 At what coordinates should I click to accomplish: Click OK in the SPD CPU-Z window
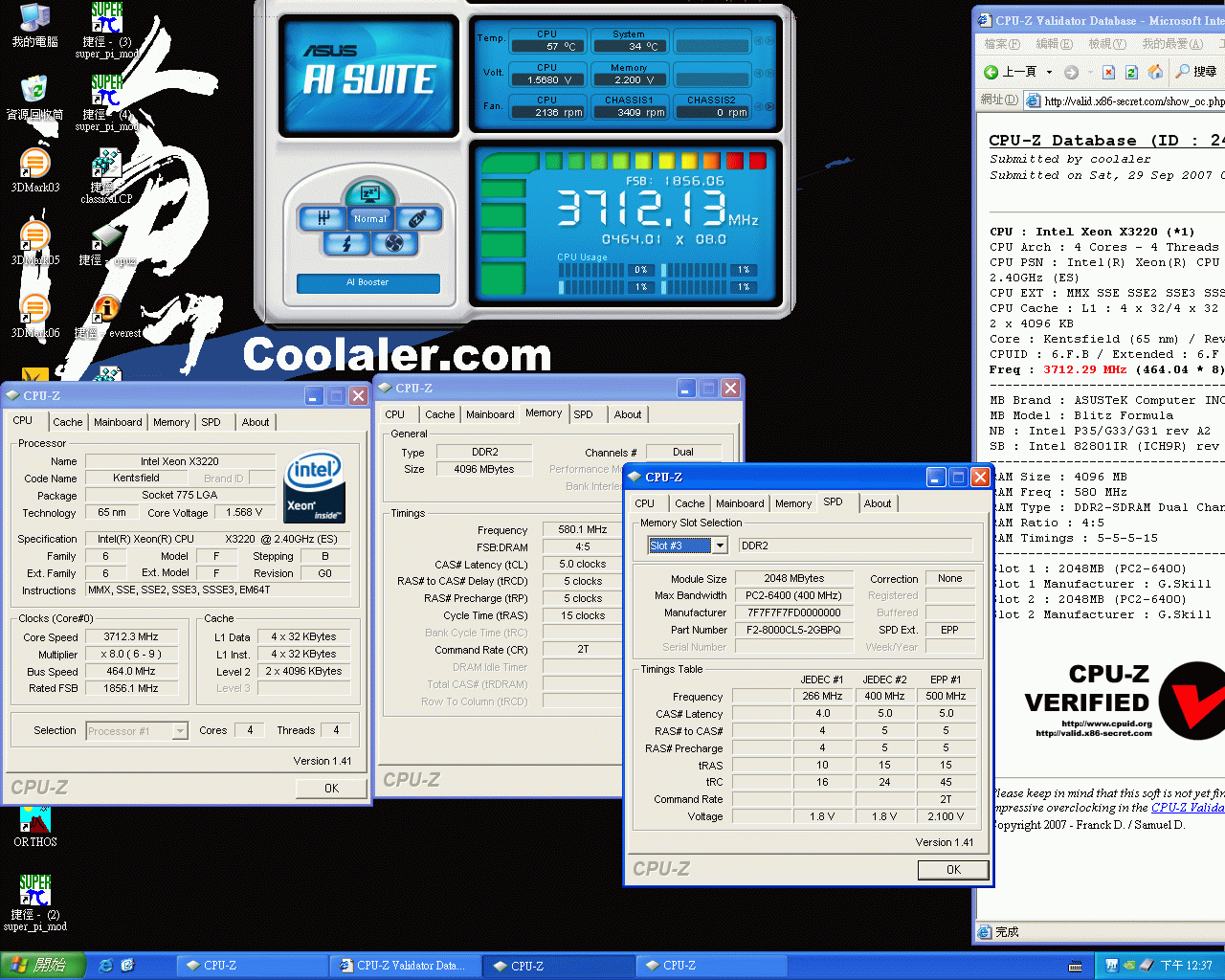point(953,870)
